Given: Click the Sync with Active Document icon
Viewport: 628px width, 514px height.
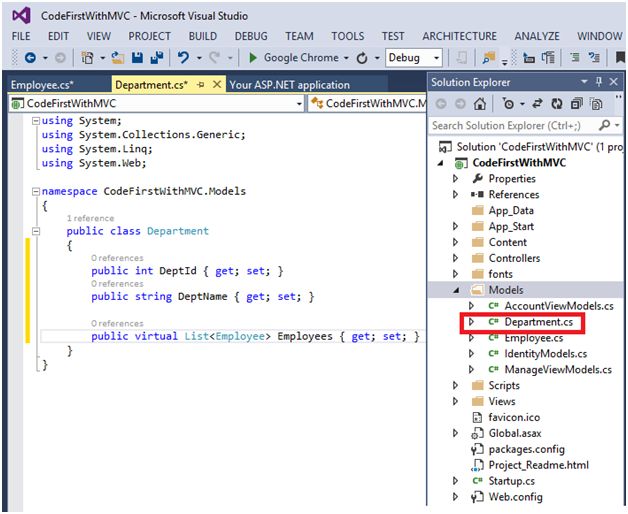Looking at the screenshot, I should point(537,104).
